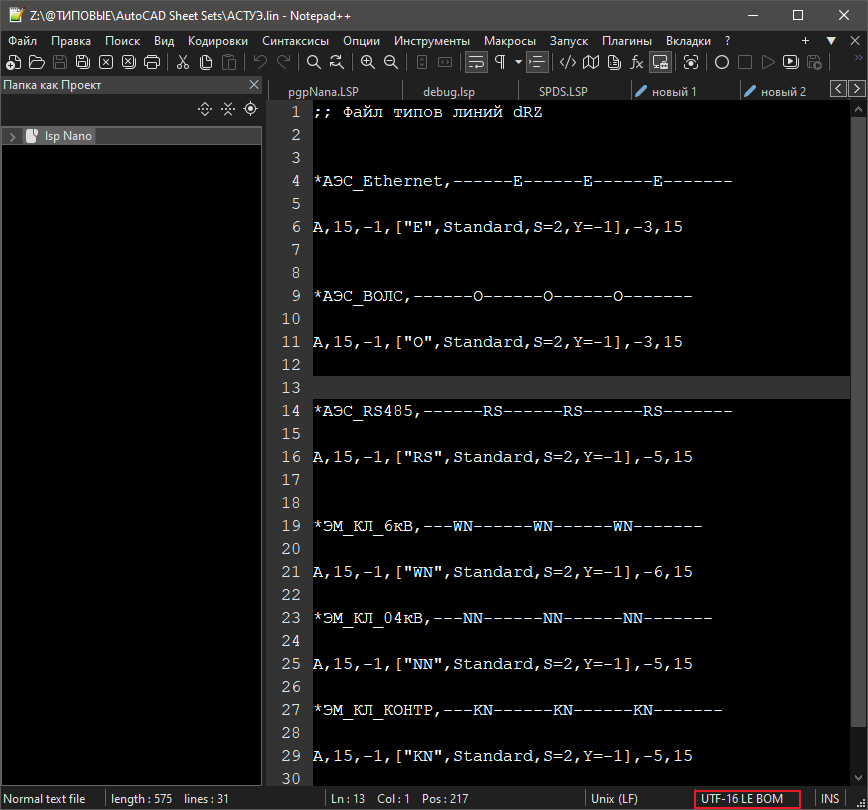Click the Copy icon in toolbar
The width and height of the screenshot is (868, 810).
tap(206, 62)
